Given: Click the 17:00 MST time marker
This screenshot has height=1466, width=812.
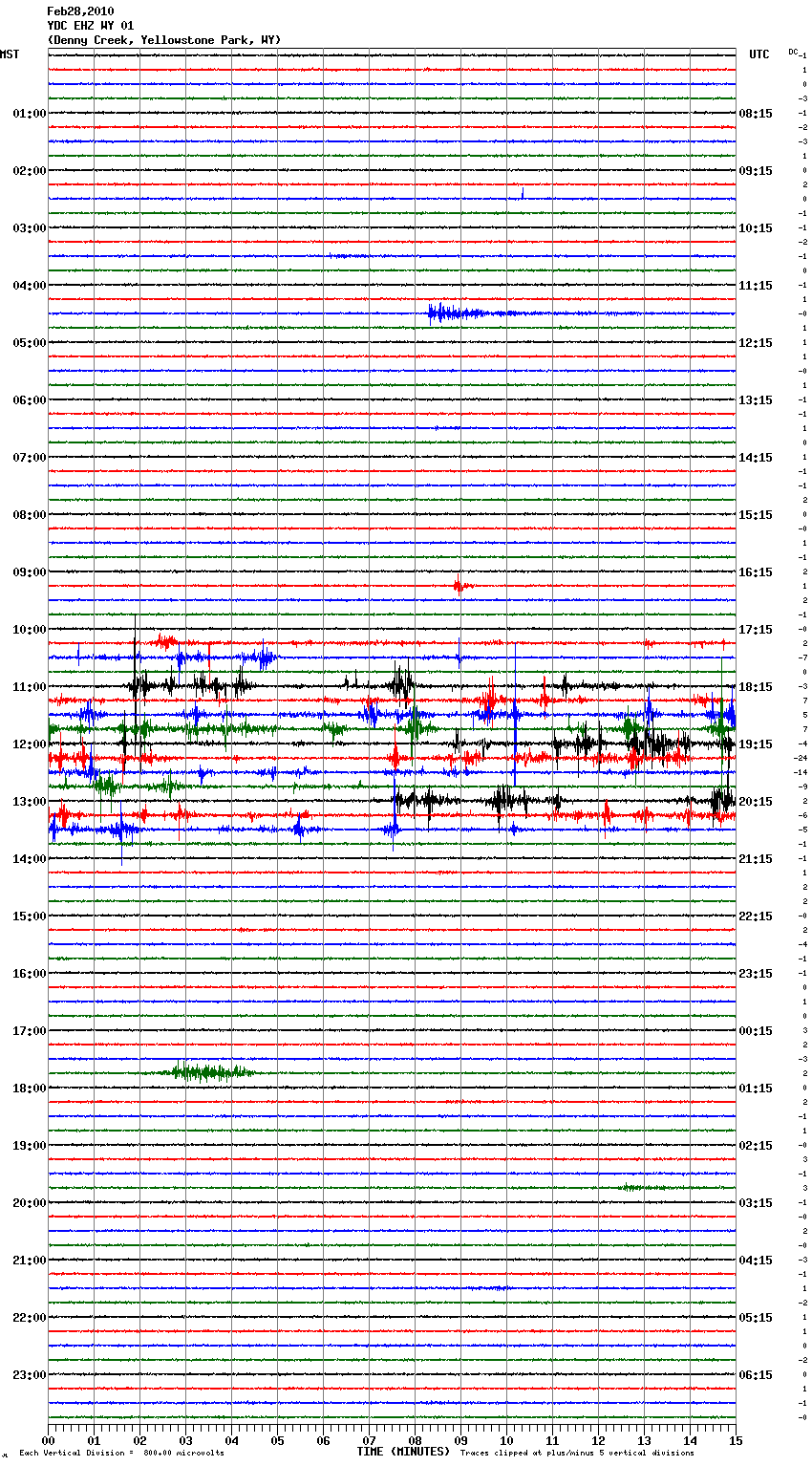Looking at the screenshot, I should pyautogui.click(x=29, y=1031).
